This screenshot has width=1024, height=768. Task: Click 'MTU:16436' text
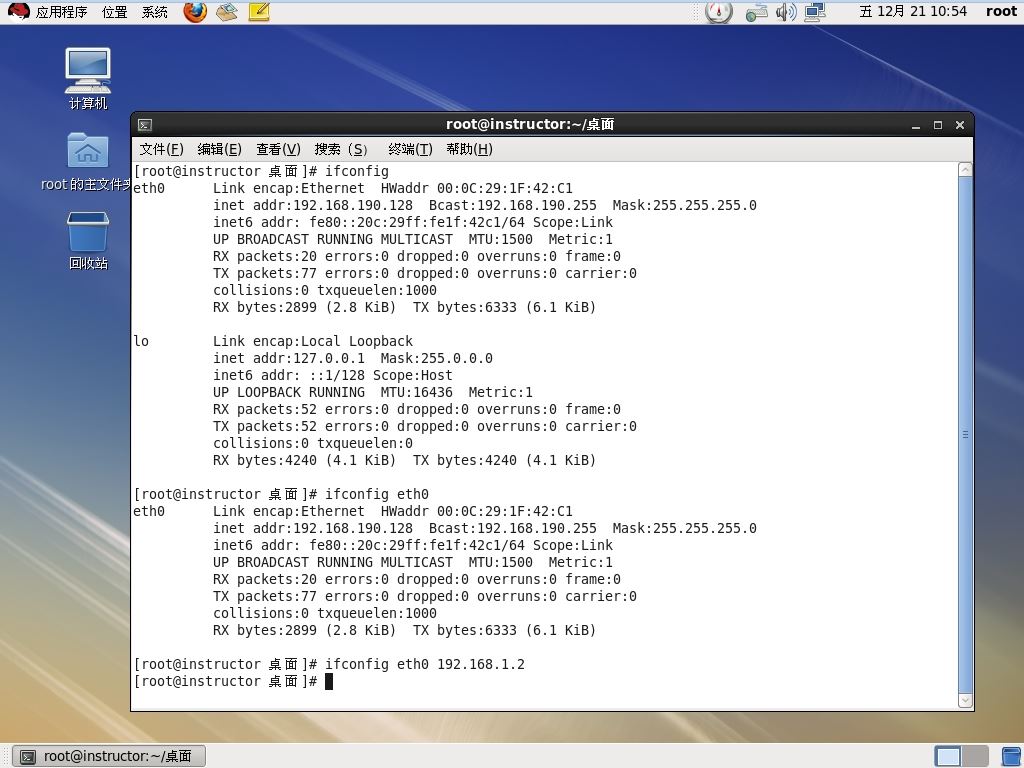[x=417, y=392]
